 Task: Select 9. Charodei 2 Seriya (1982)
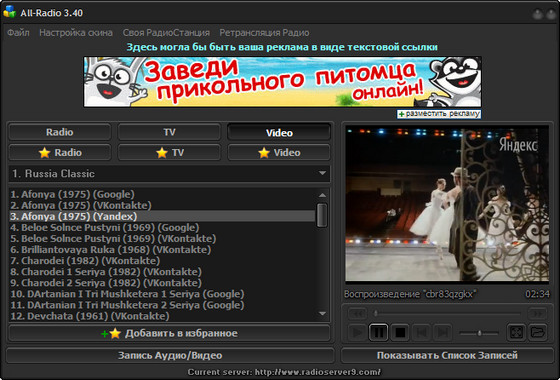click(162, 283)
